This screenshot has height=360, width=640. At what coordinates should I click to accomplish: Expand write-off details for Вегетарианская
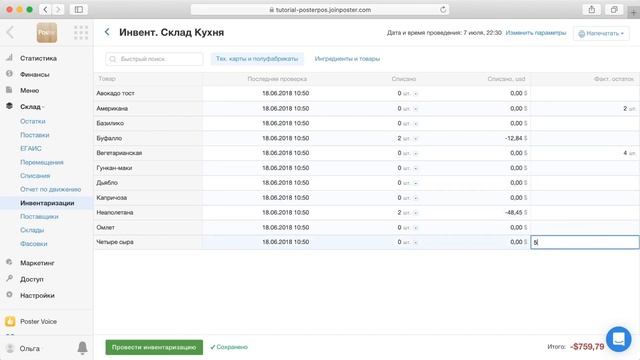pyautogui.click(x=416, y=153)
